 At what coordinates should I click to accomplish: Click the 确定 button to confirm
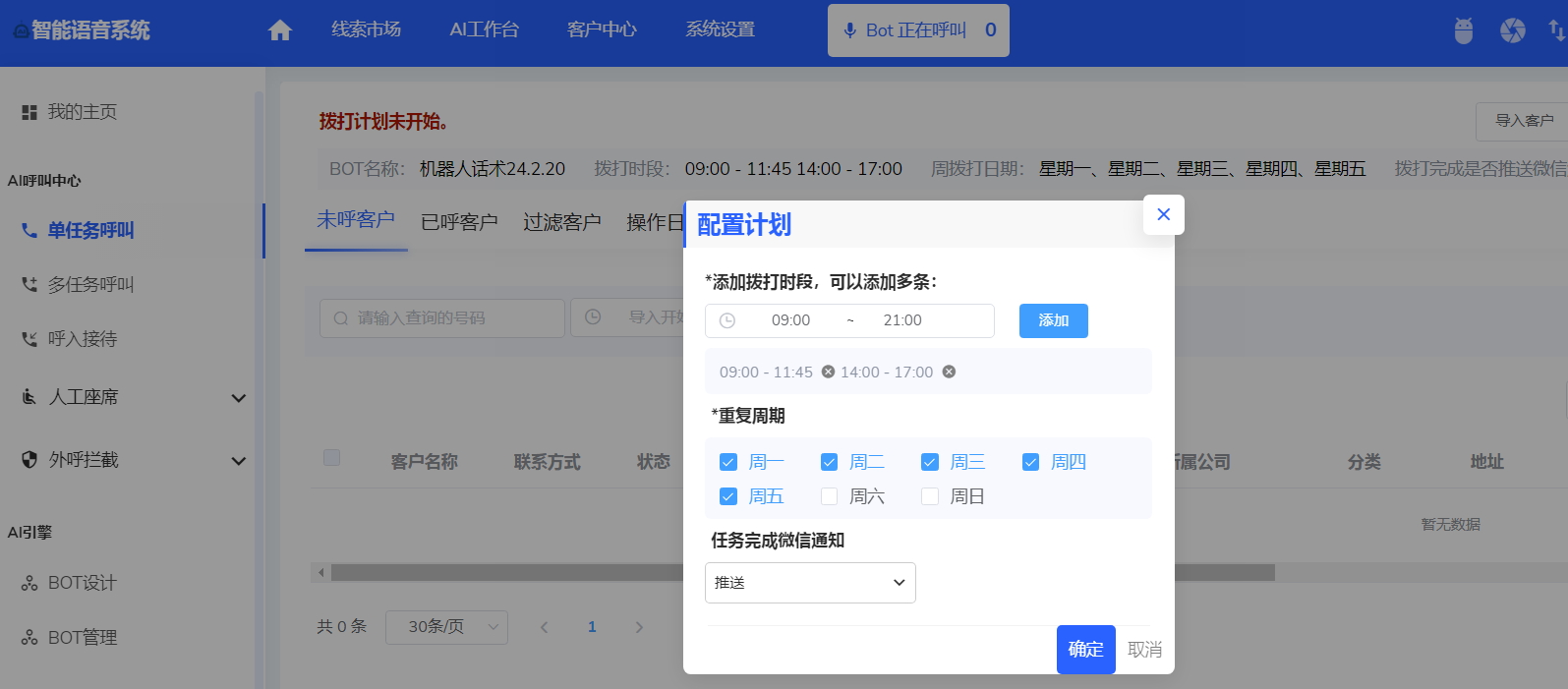[1085, 649]
